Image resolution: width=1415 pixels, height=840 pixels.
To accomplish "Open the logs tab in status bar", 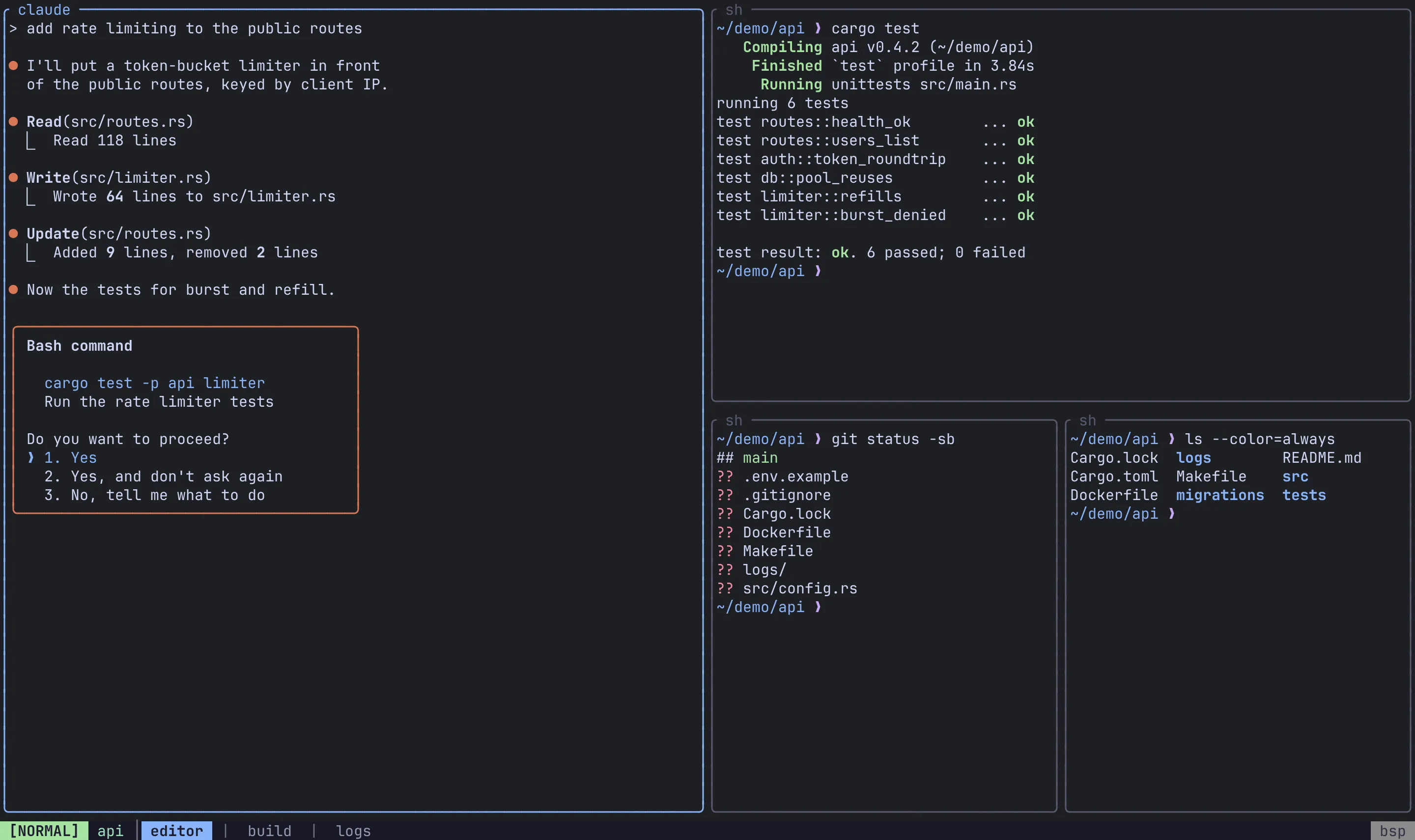I will click(353, 830).
